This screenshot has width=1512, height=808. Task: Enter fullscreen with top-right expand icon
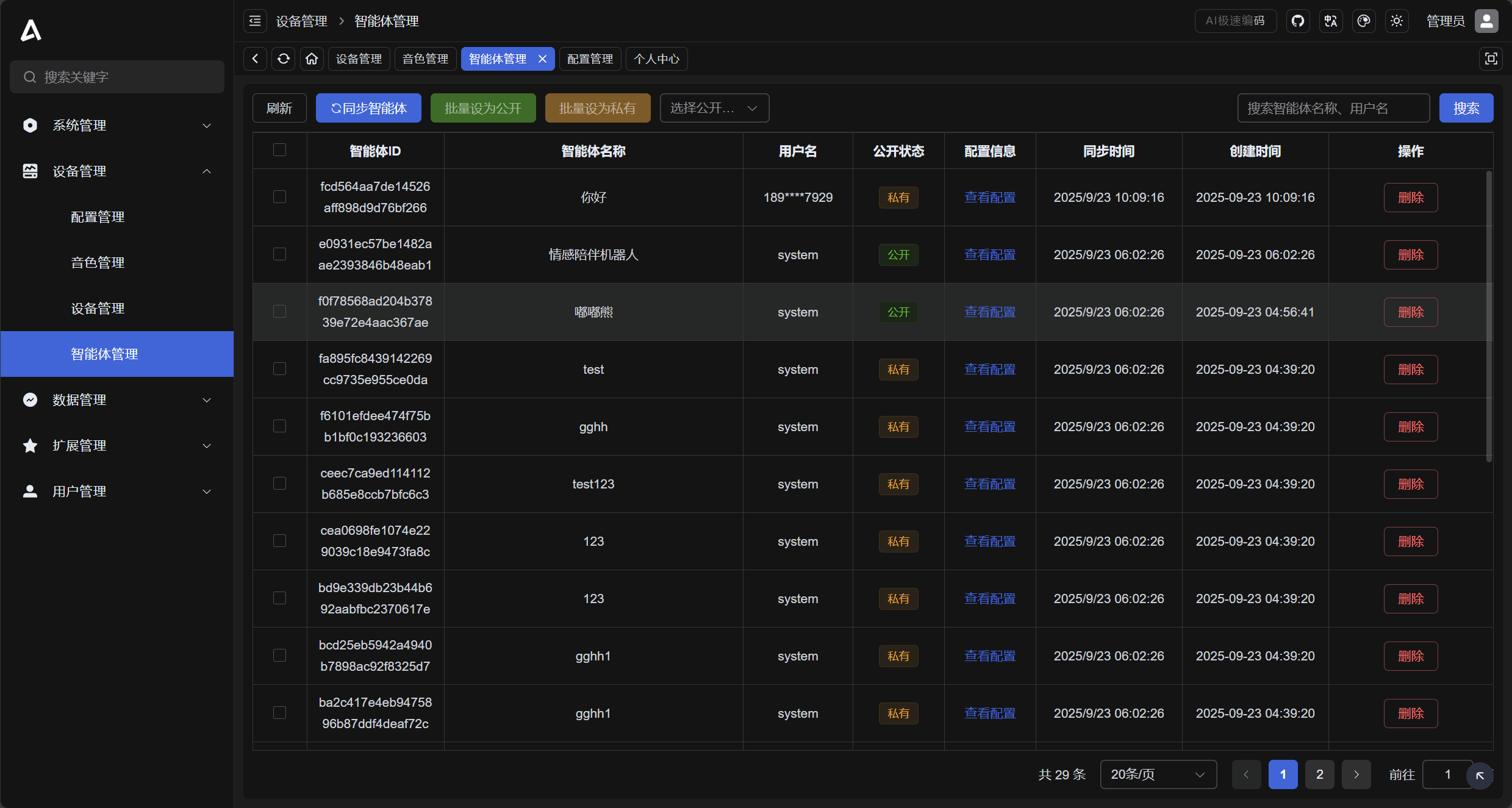pos(1491,59)
